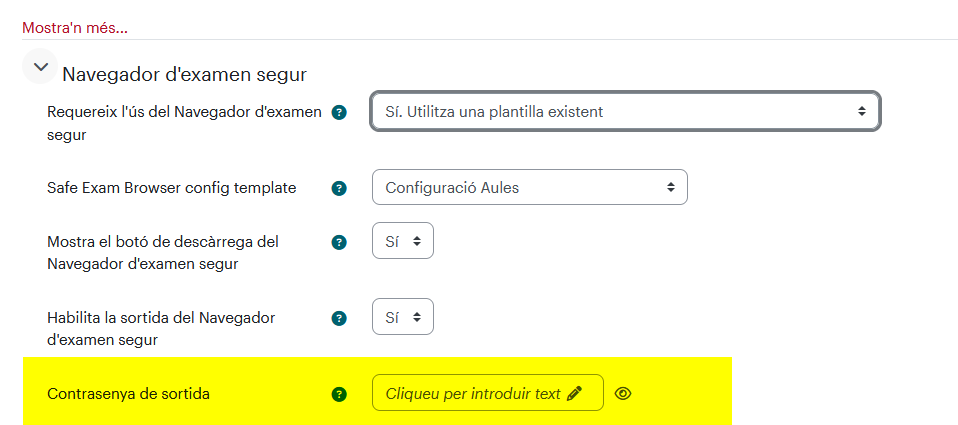
Task: Open the "Sí. Utilitza una plantilla existent" dropdown
Action: [x=626, y=112]
